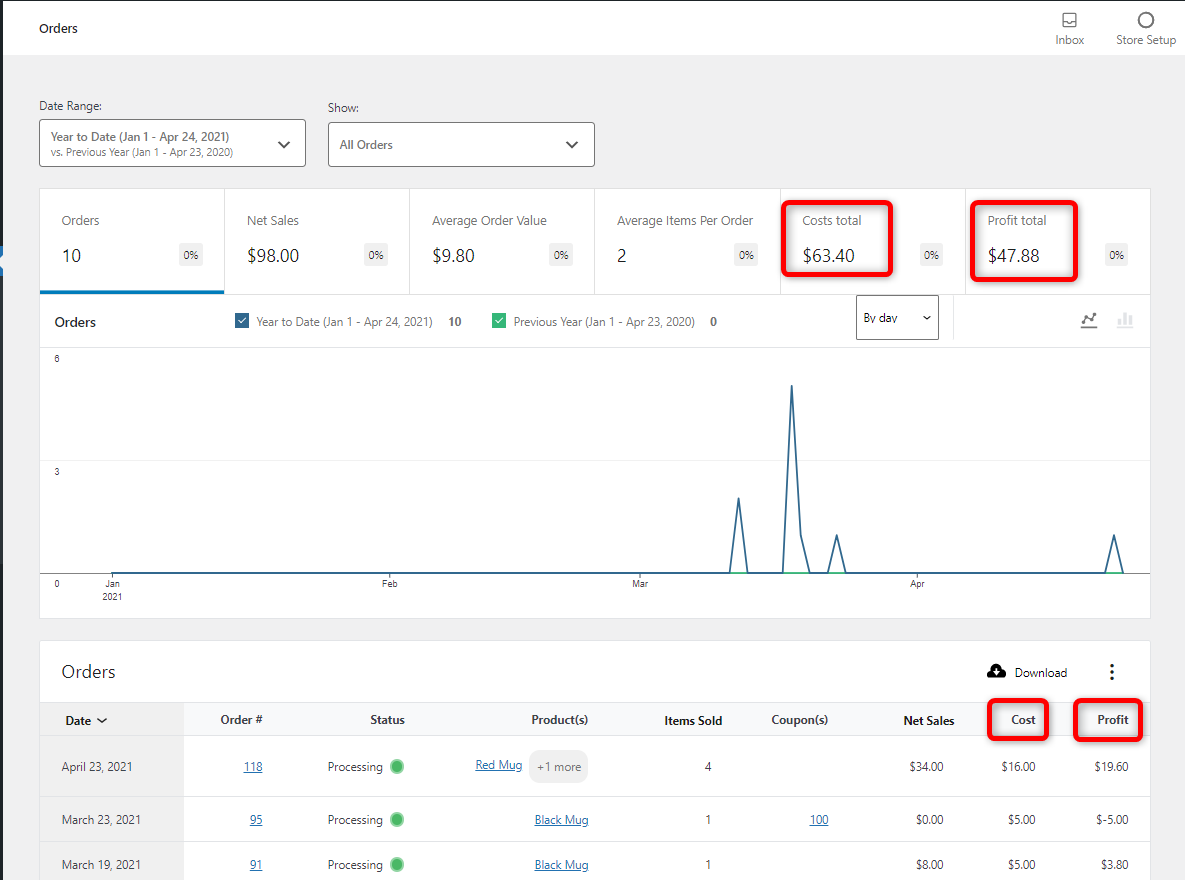Viewport: 1185px width, 880px height.
Task: Click the Product(s) column header
Action: click(x=559, y=720)
